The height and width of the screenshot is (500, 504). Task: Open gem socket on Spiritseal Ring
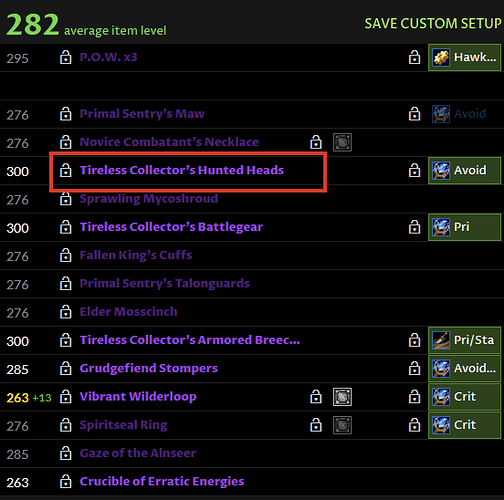(342, 425)
